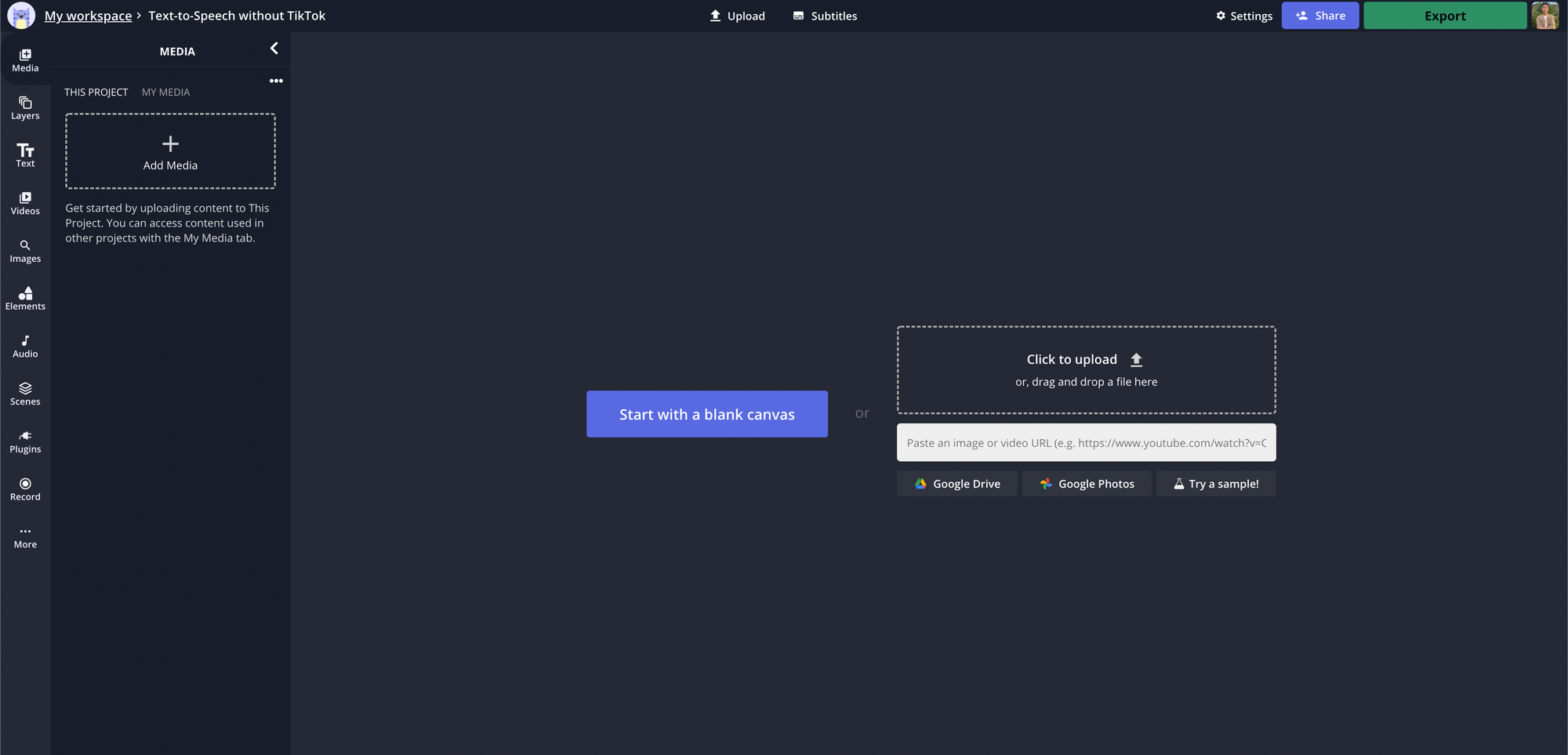Click Start with a blank canvas

[706, 414]
